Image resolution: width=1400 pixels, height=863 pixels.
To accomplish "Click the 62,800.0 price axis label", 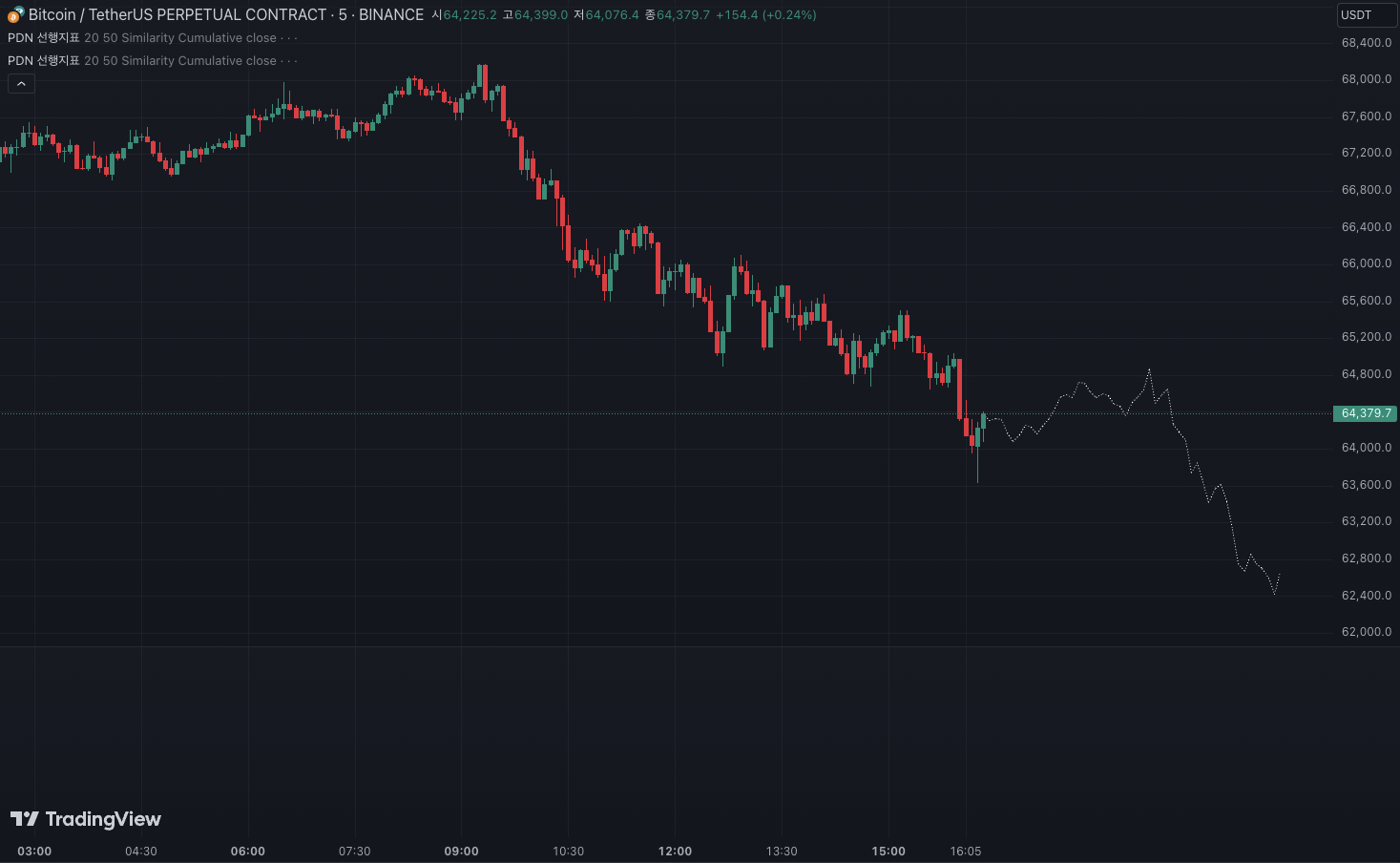I will (1367, 558).
